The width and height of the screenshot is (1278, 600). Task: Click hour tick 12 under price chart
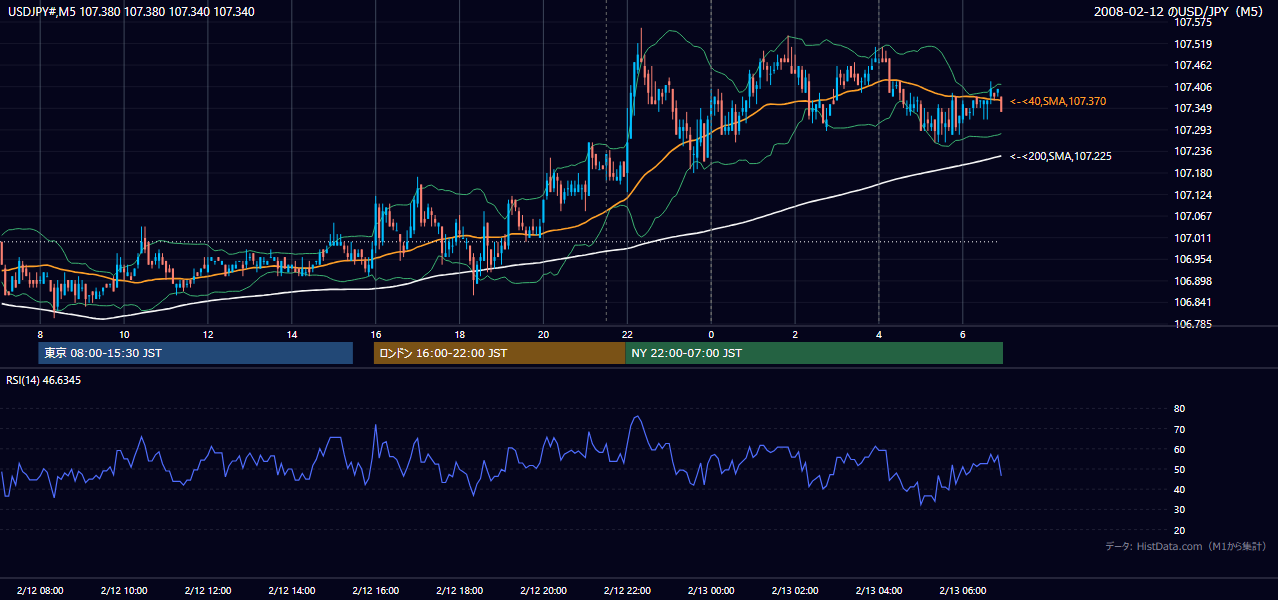pyautogui.click(x=207, y=334)
